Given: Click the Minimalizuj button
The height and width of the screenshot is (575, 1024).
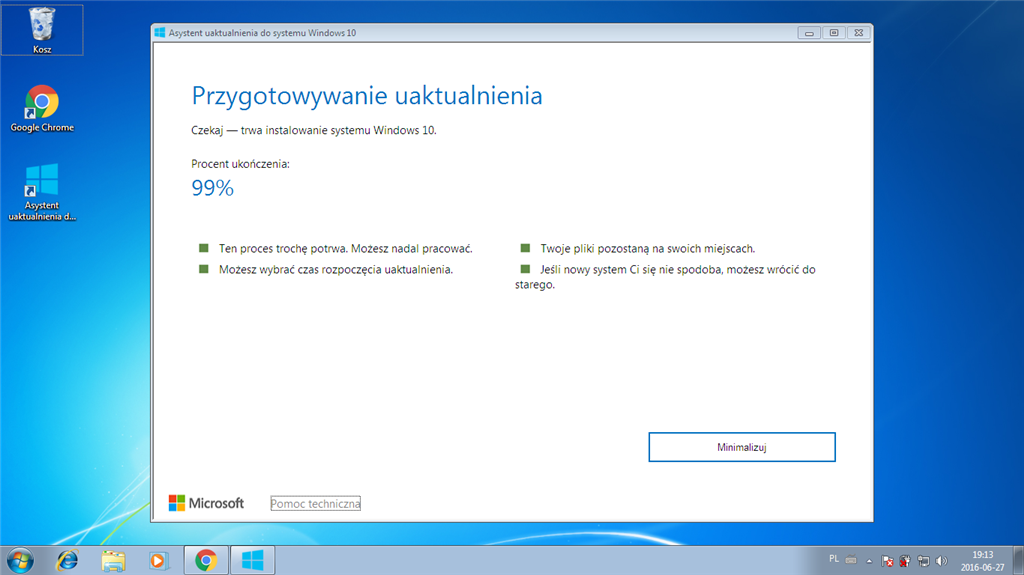Looking at the screenshot, I should click(x=741, y=447).
